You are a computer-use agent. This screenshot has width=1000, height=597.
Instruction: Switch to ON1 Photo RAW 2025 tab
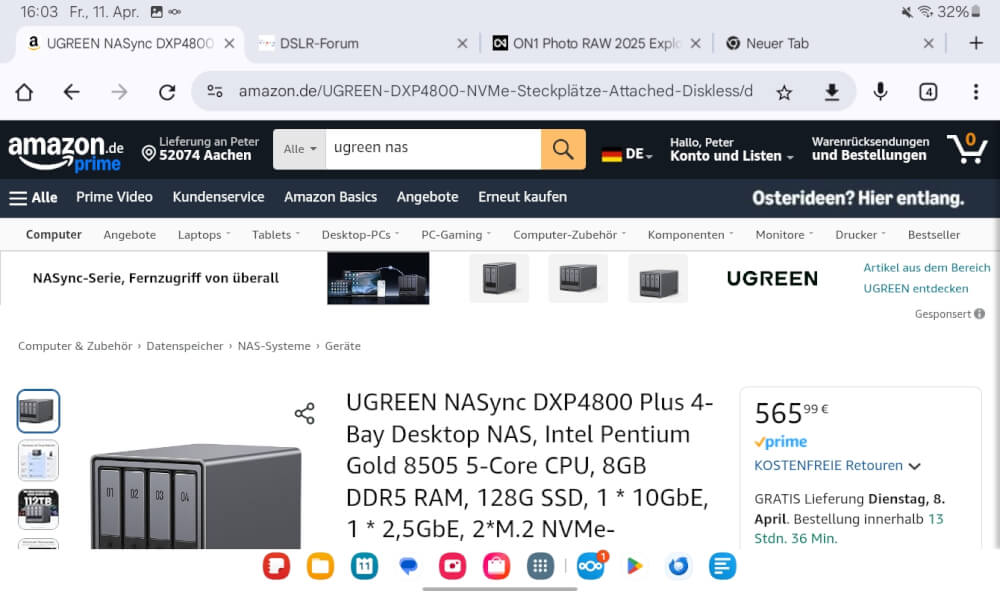point(596,43)
